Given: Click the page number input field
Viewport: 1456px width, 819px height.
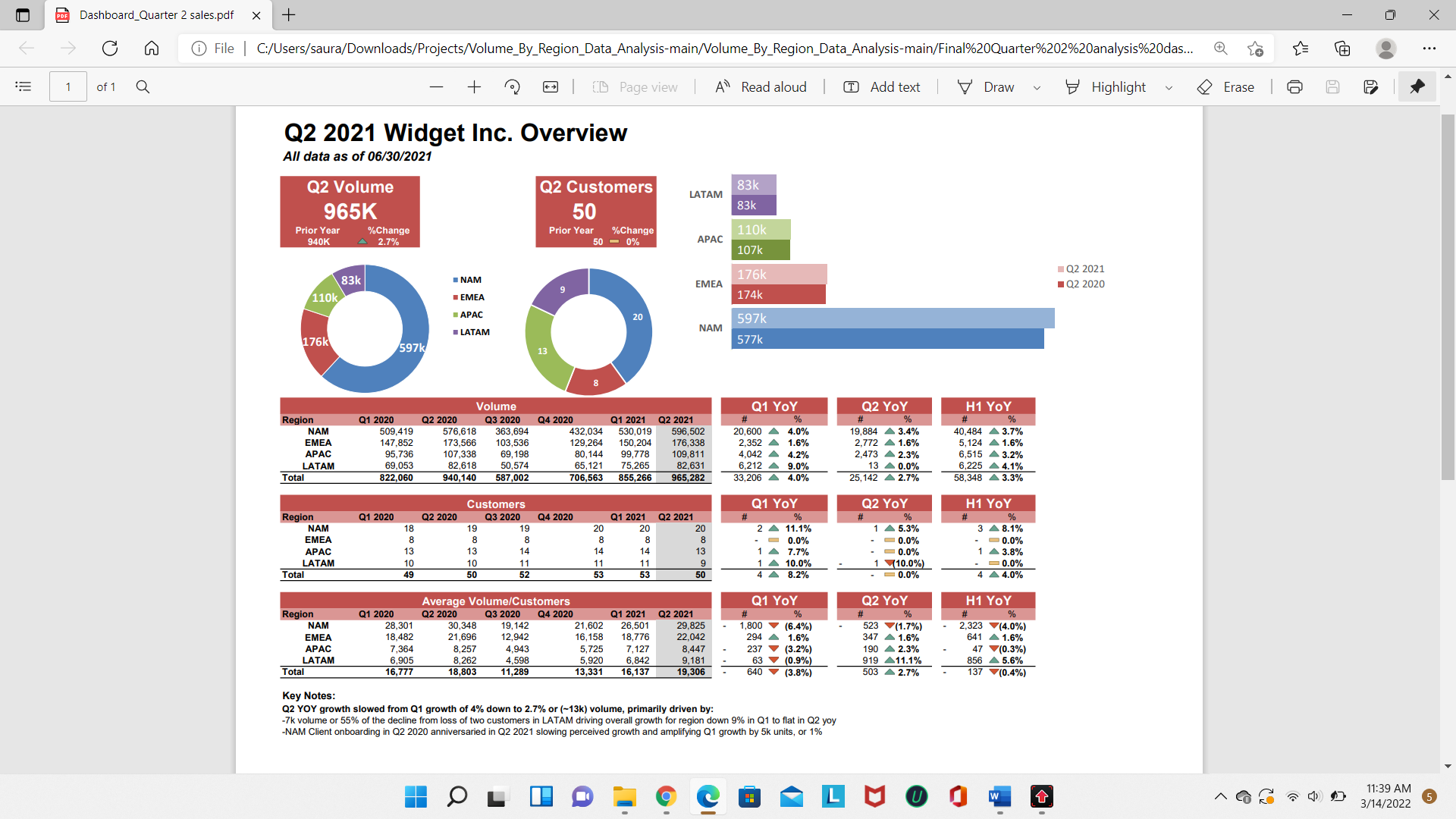Looking at the screenshot, I should (x=67, y=86).
